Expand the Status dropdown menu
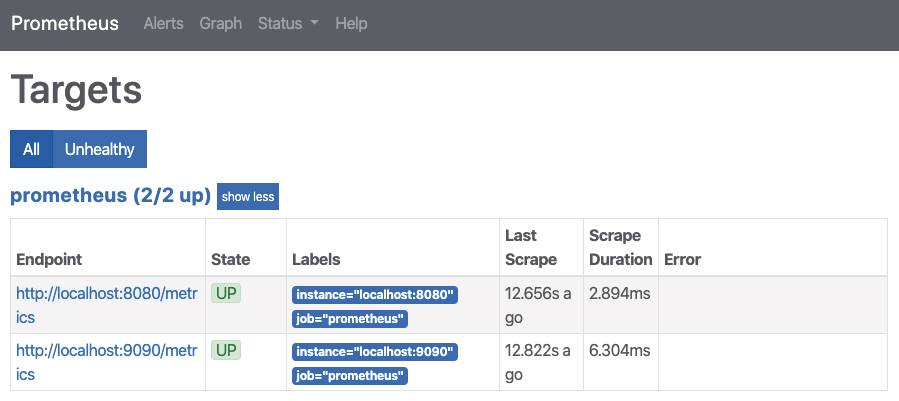Image resolution: width=899 pixels, height=401 pixels. tap(288, 24)
